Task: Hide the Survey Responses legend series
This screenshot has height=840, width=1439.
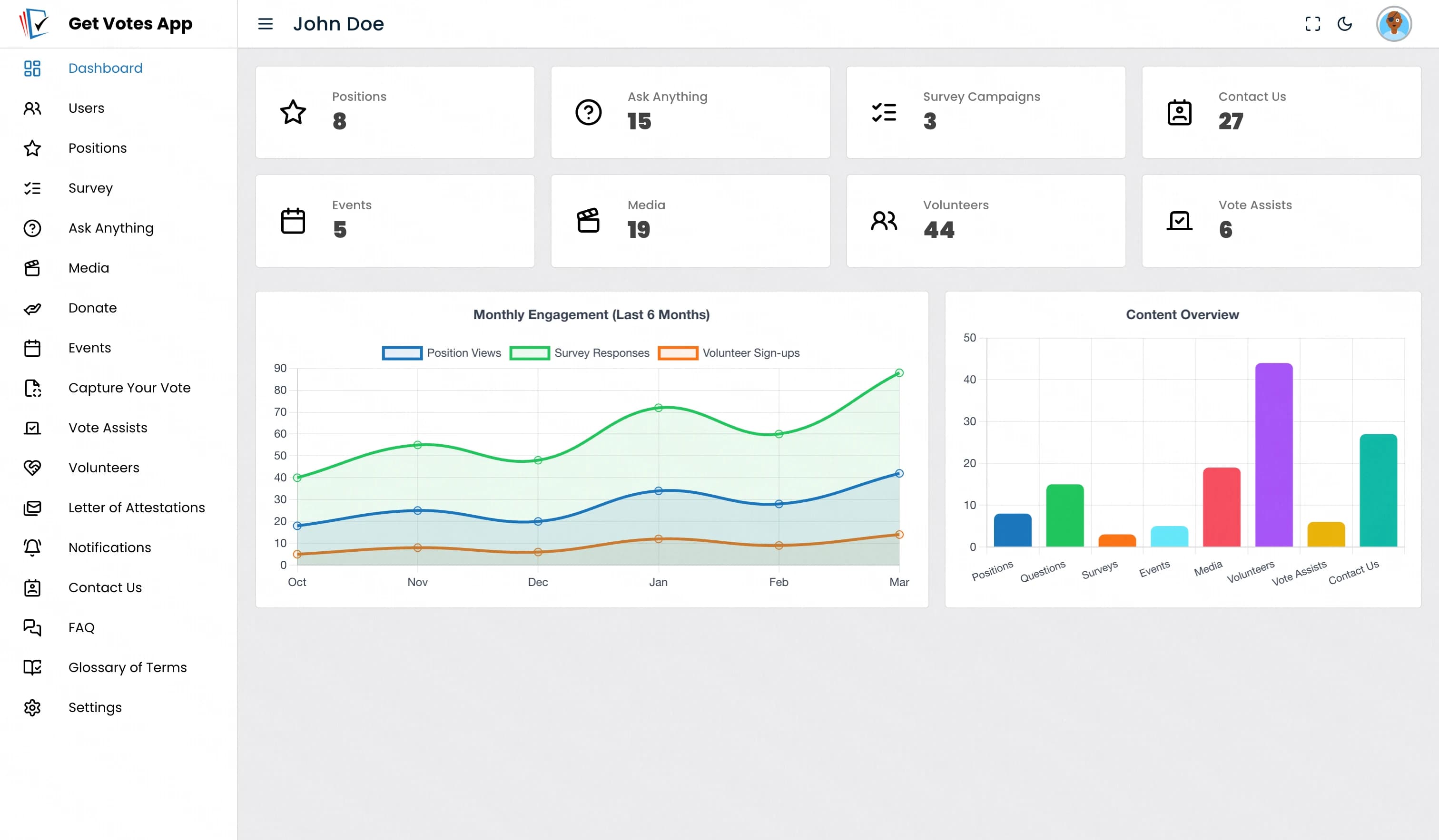Action: 580,353
